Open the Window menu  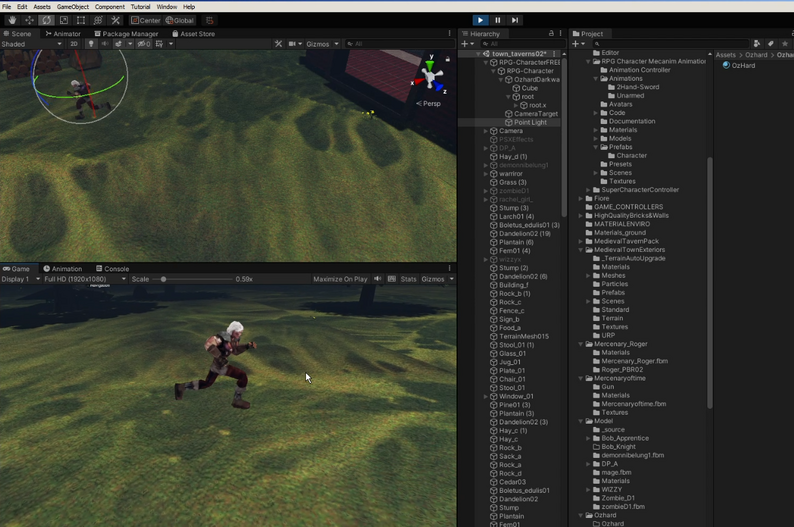[167, 7]
